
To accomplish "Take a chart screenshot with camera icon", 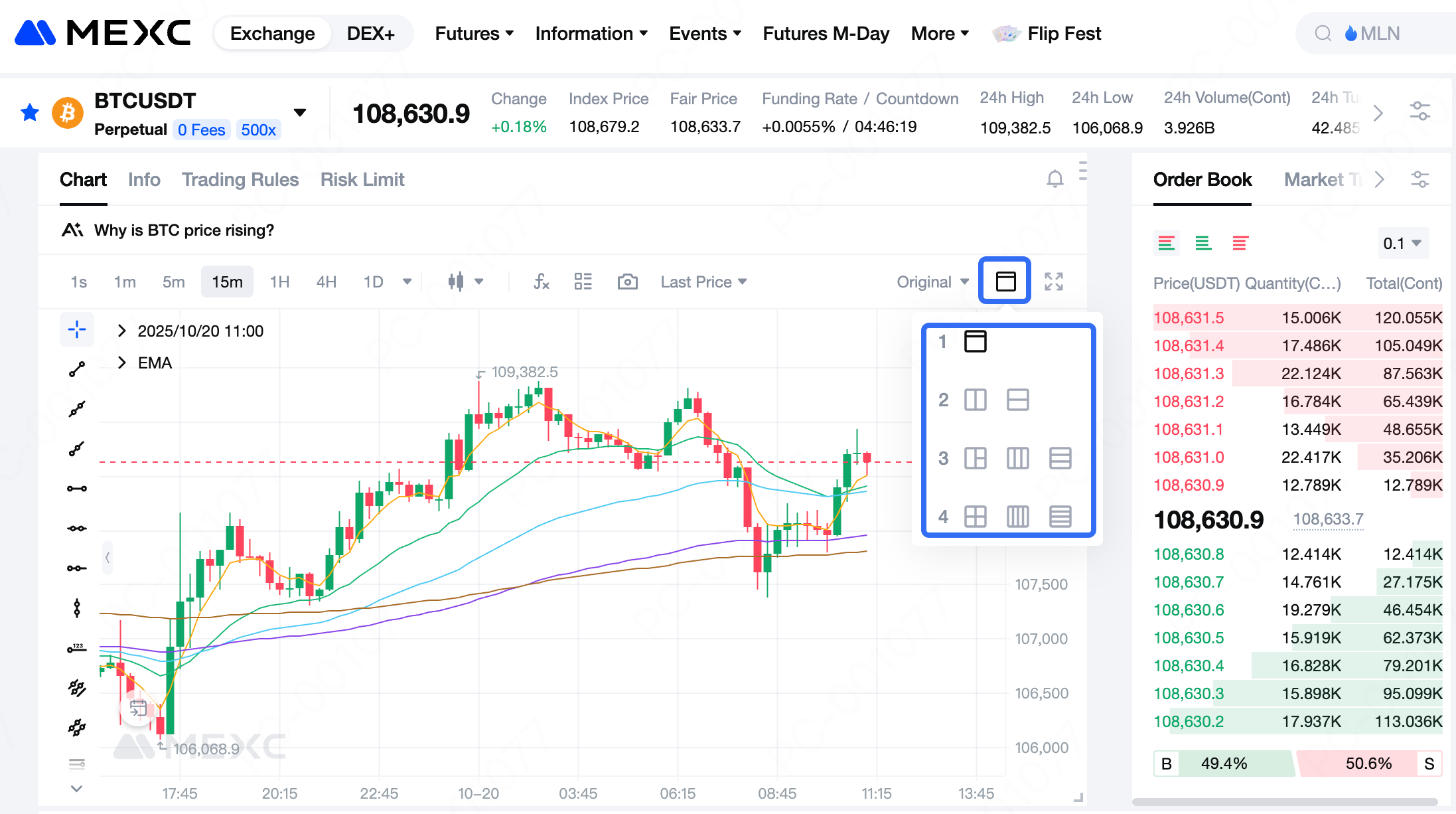I will 627,282.
